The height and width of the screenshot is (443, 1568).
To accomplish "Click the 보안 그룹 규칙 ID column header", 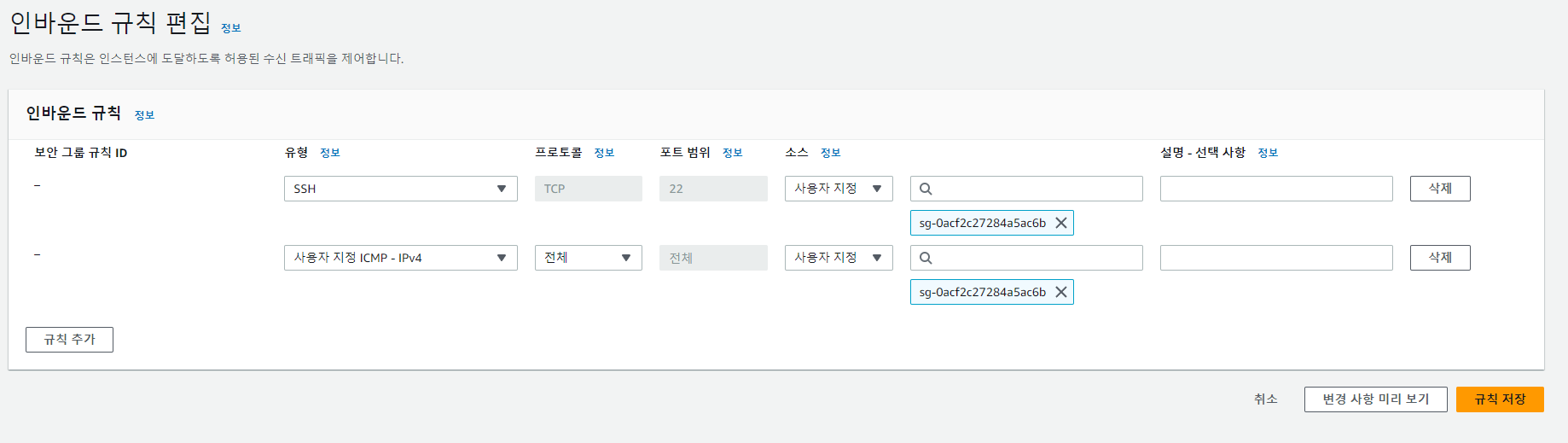I will pos(81,153).
